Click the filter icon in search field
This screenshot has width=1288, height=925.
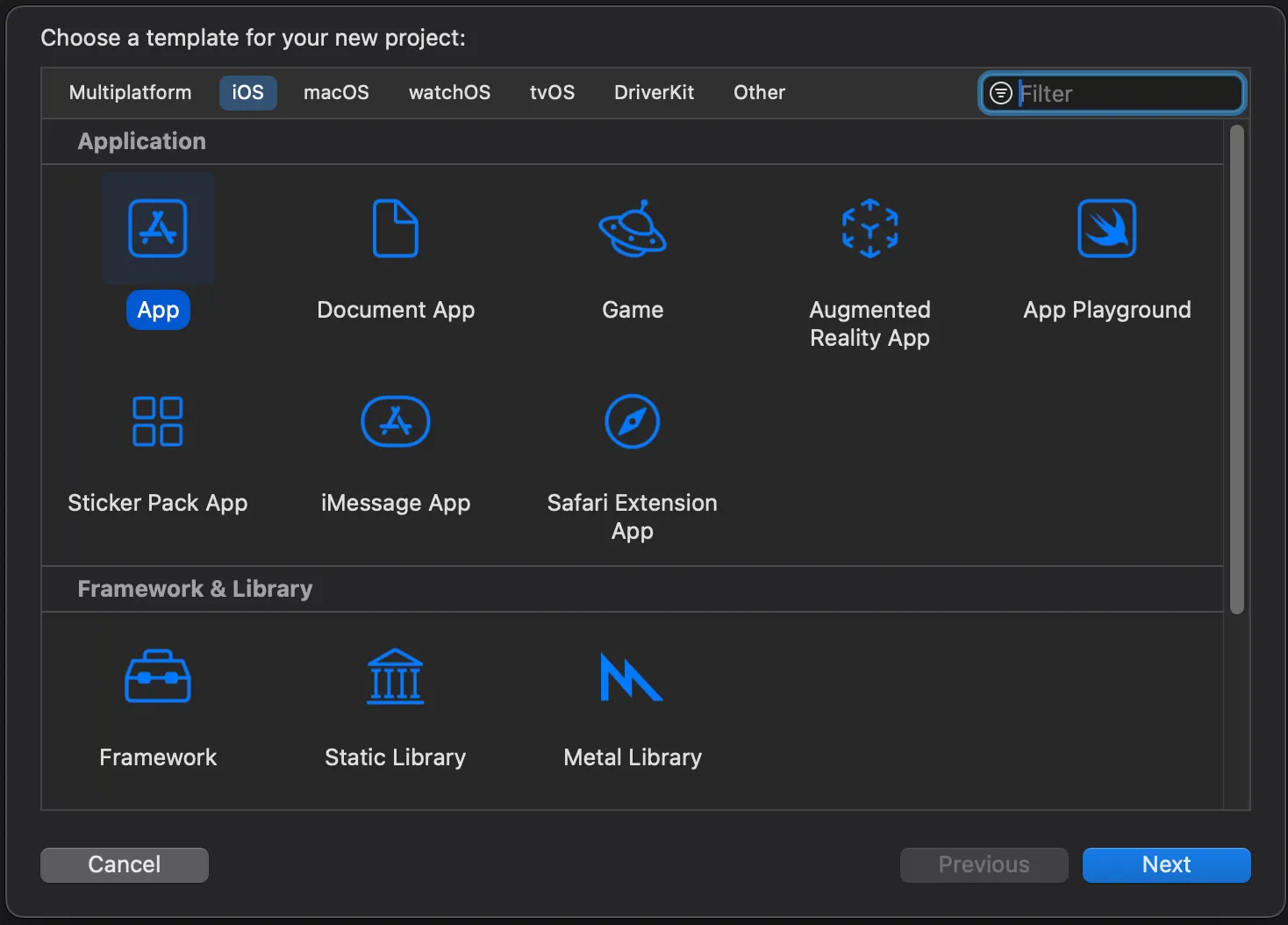(1000, 93)
